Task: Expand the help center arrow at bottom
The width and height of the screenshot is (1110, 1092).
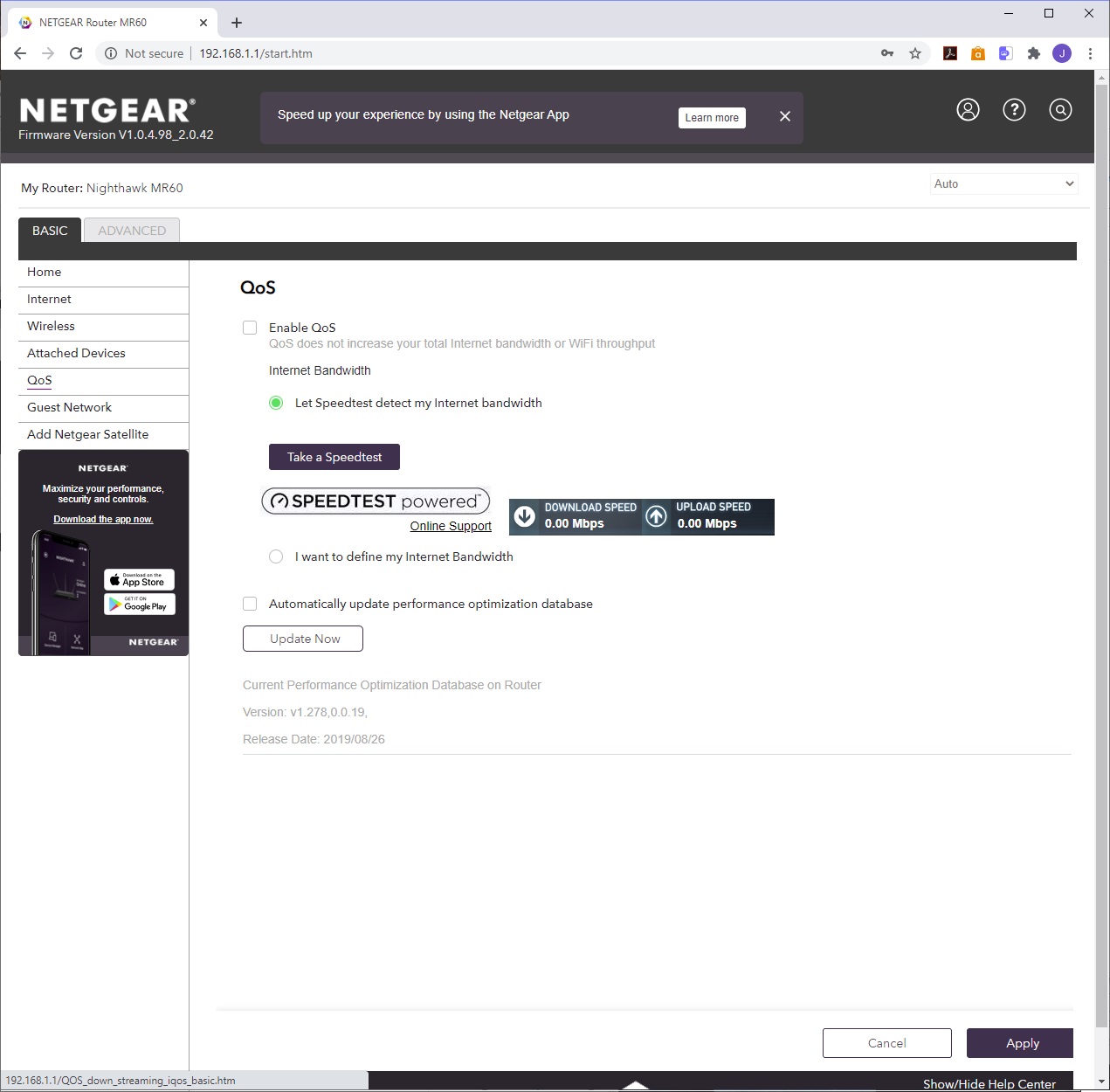Action: pos(636,1085)
